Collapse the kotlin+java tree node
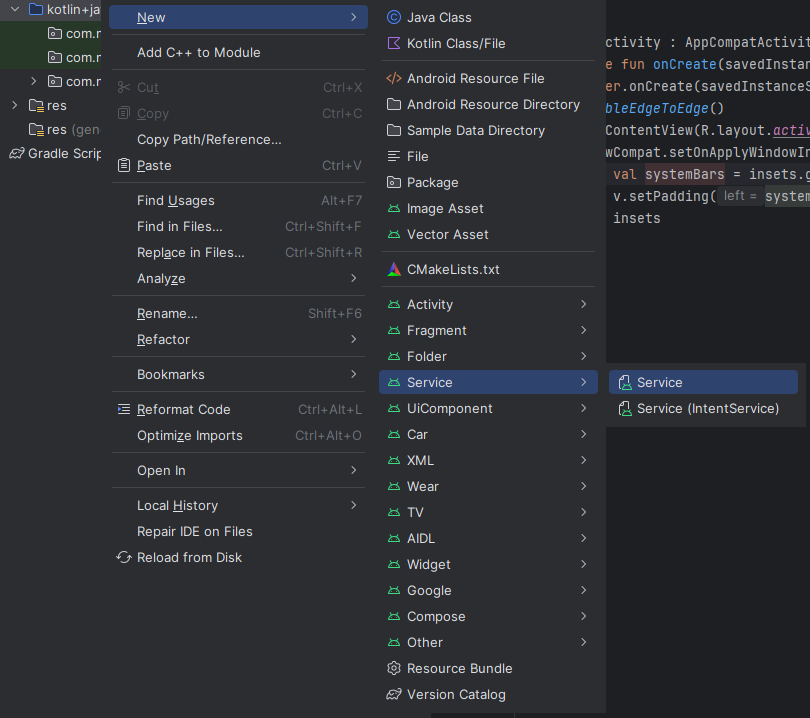Image resolution: width=810 pixels, height=718 pixels. (15, 9)
